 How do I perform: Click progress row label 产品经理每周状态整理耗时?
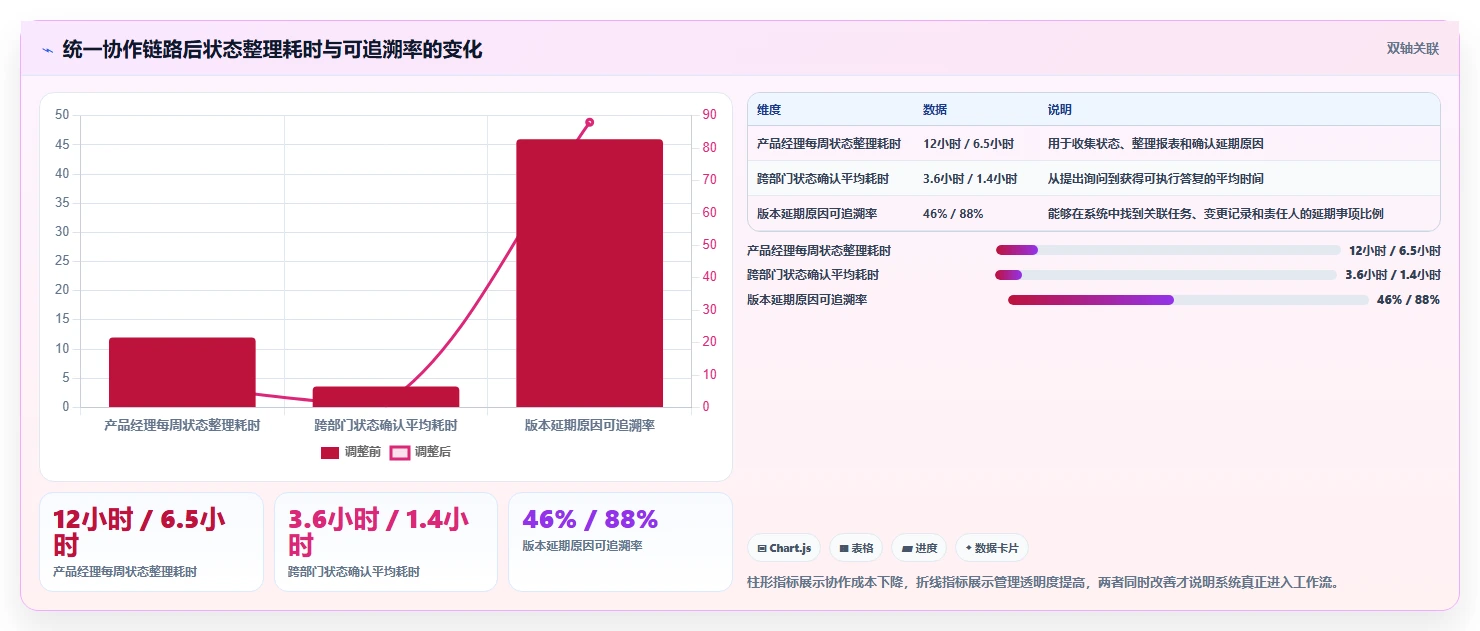[819, 250]
